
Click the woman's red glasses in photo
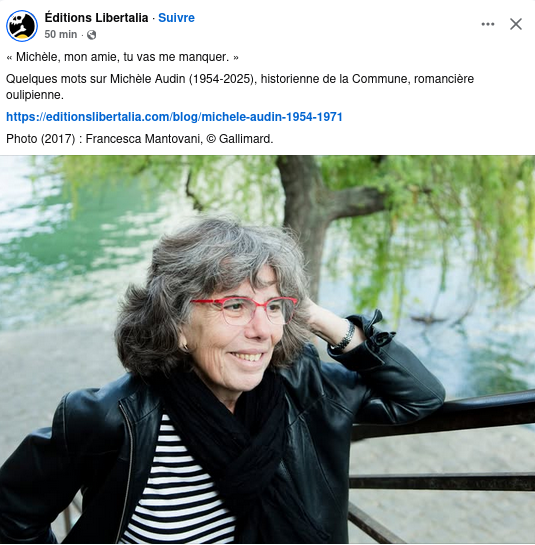(x=244, y=309)
